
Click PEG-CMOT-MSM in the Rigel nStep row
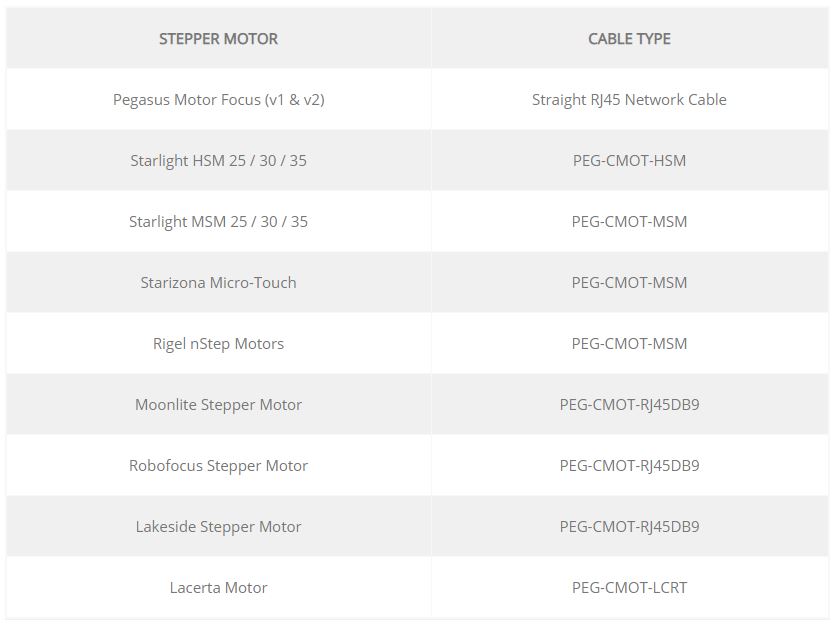pos(629,343)
